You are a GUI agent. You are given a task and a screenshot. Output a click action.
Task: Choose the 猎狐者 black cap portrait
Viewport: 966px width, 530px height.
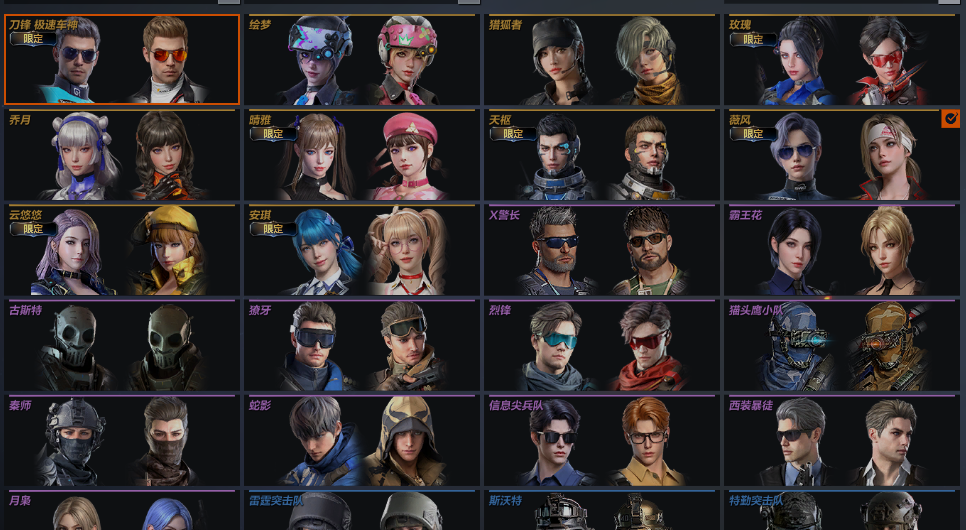click(559, 60)
